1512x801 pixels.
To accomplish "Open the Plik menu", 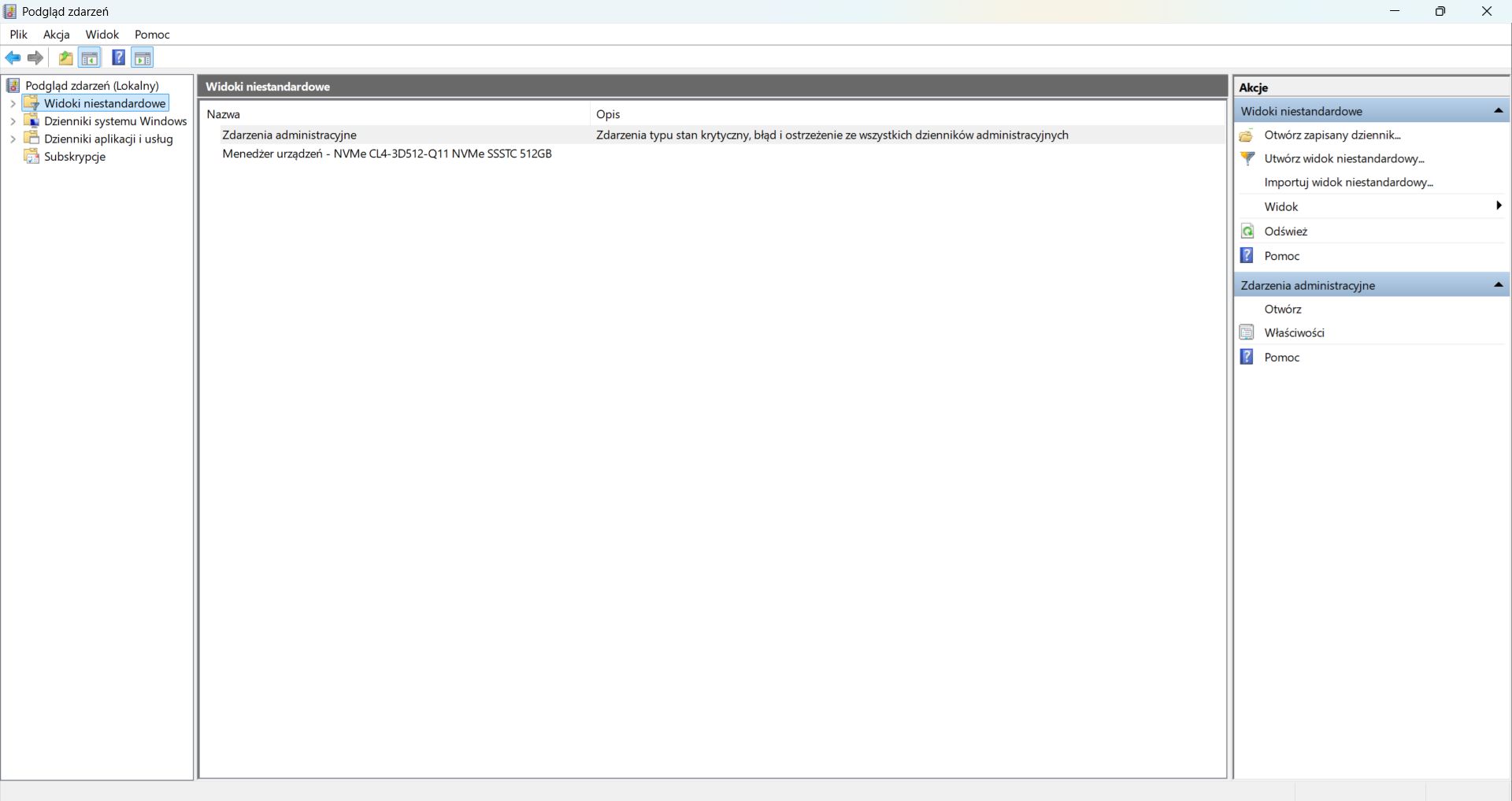I will pyautogui.click(x=18, y=35).
